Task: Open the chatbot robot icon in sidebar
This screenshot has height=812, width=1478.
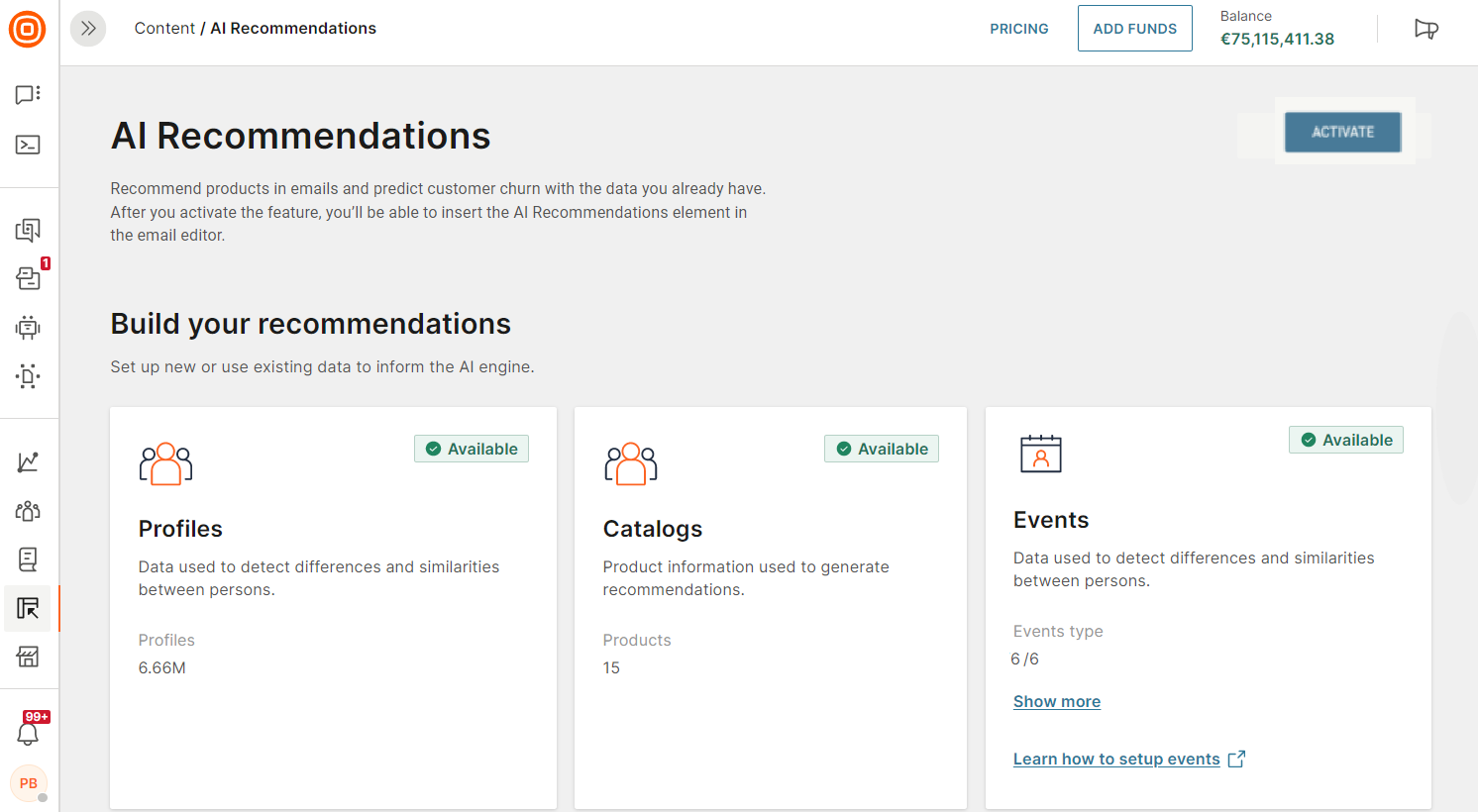Action: (x=28, y=327)
